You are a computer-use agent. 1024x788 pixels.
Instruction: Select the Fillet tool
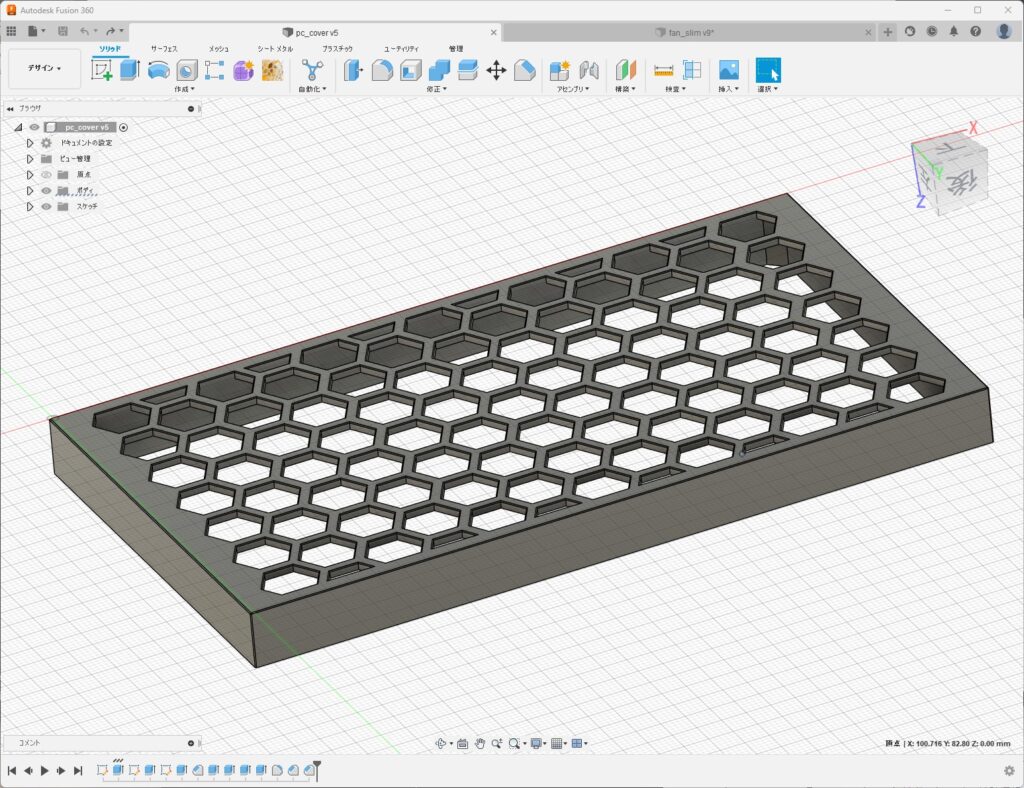coord(382,70)
